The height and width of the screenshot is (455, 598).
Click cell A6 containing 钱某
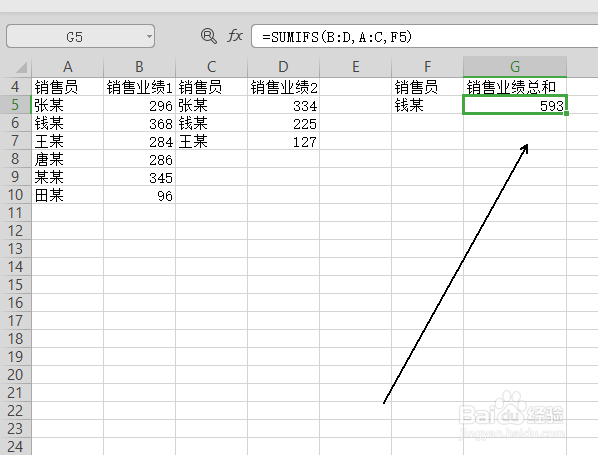click(x=68, y=122)
